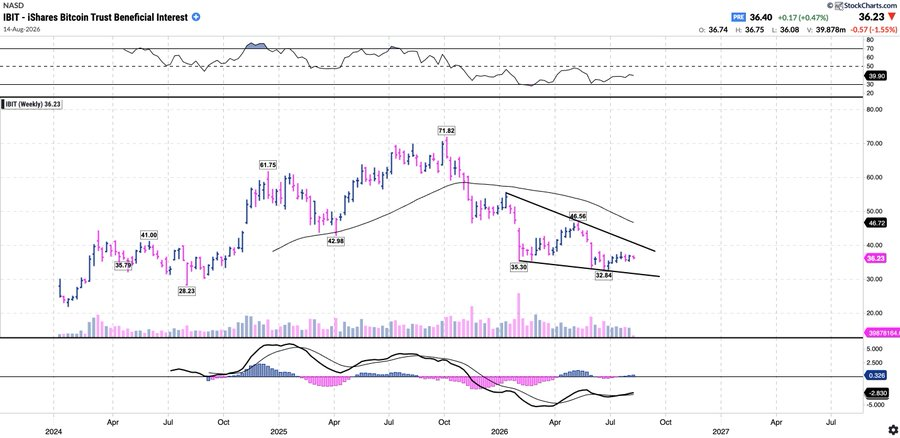Click the 42.98 low price annotation
The image size is (900, 438).
click(336, 241)
